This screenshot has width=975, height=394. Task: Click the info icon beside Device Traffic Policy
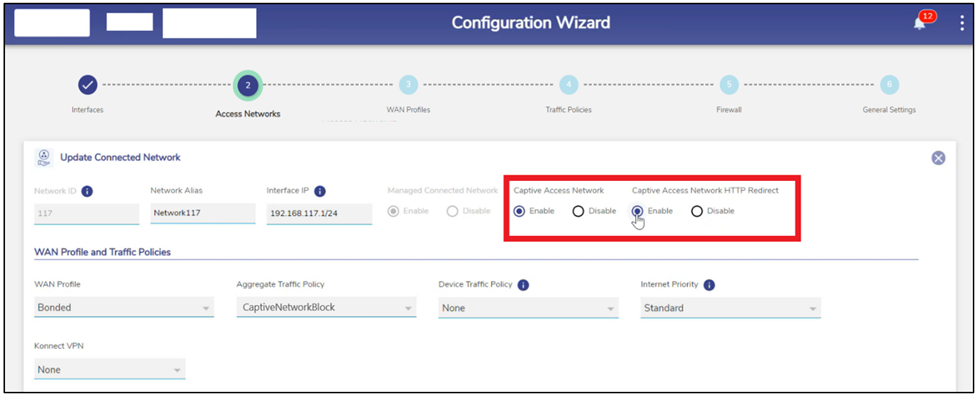[523, 285]
